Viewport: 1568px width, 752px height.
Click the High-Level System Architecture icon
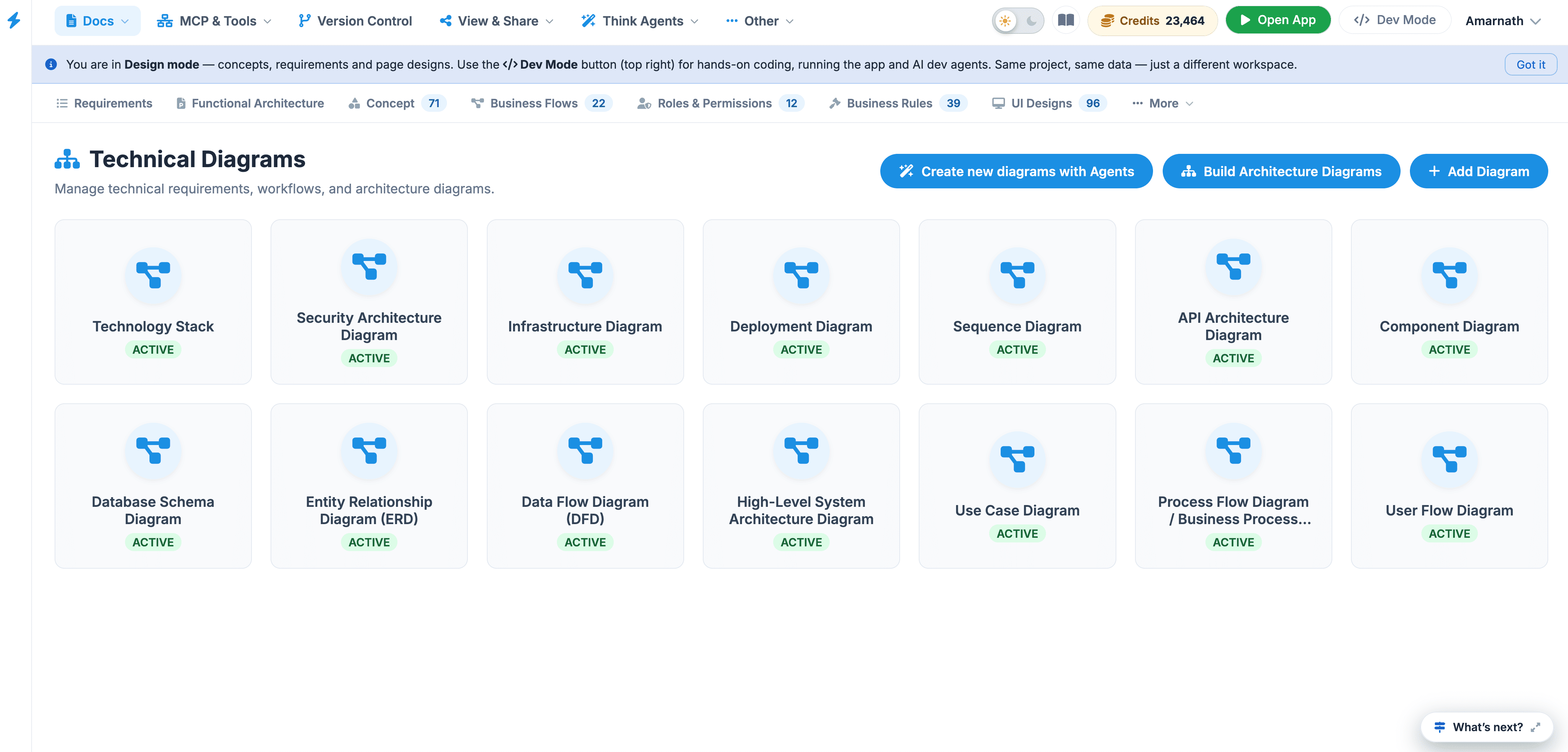pos(801,451)
